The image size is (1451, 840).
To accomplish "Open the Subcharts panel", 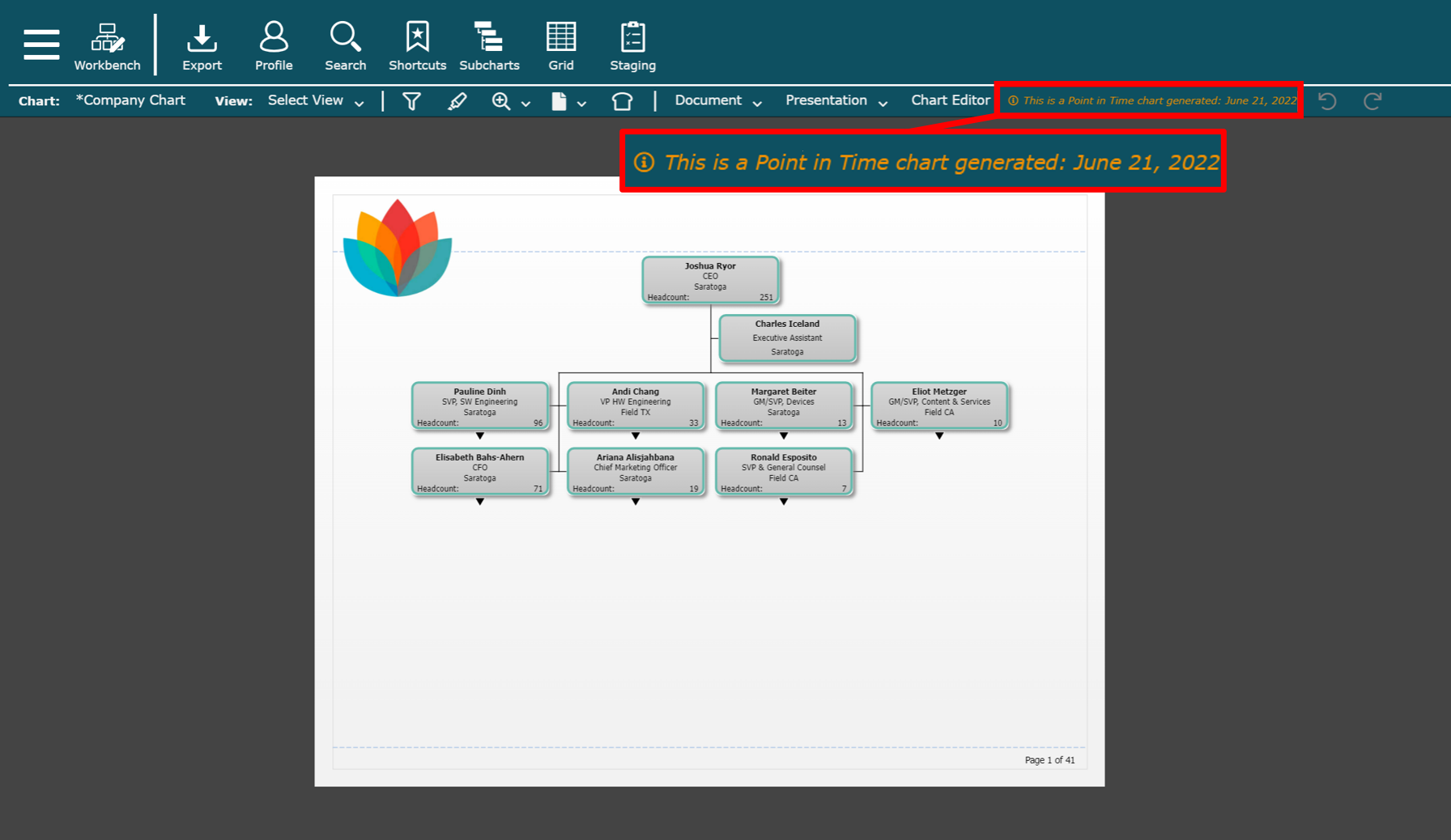I will pyautogui.click(x=489, y=46).
